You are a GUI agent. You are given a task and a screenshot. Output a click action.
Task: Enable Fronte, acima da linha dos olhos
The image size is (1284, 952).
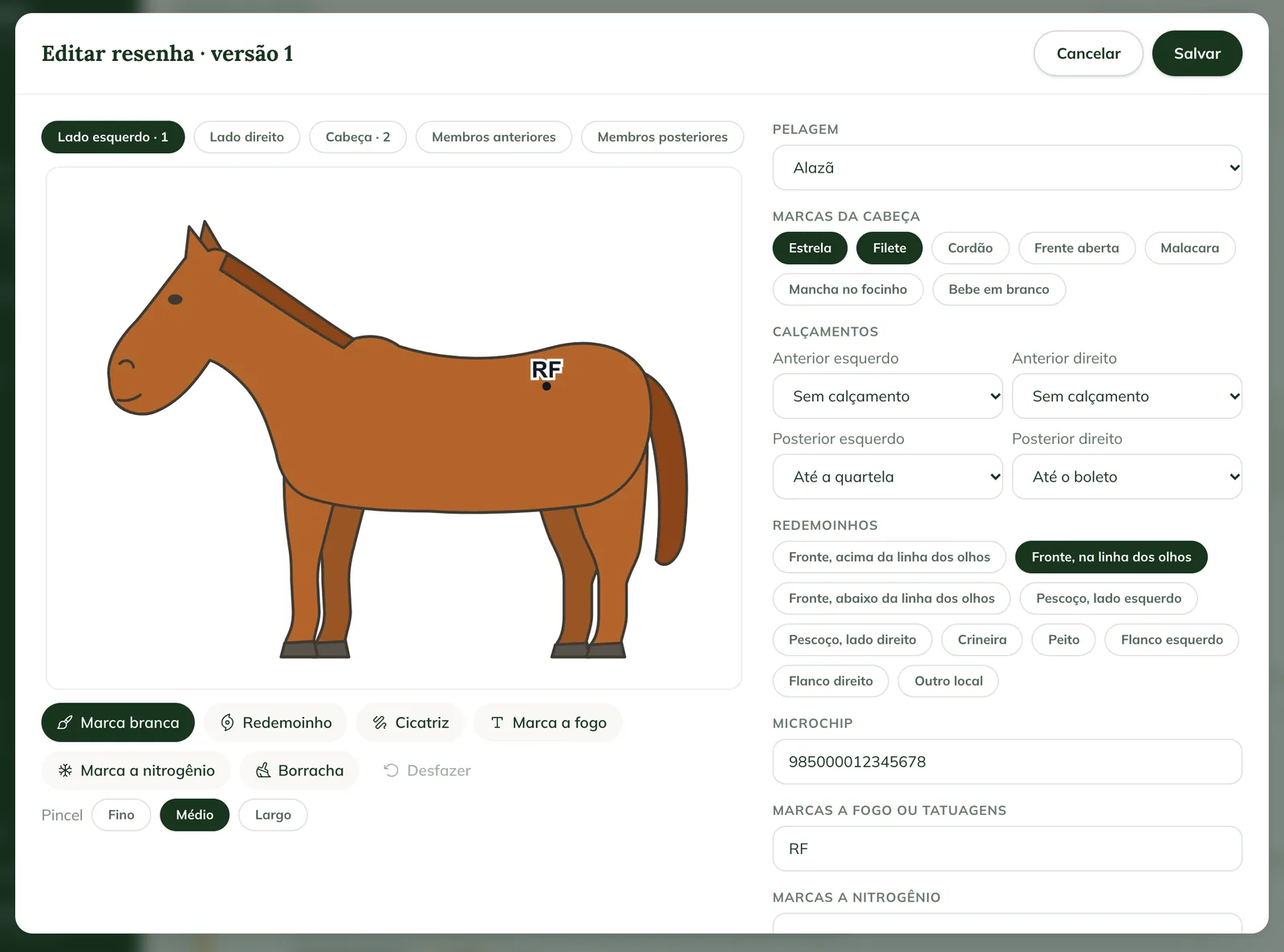(x=889, y=557)
